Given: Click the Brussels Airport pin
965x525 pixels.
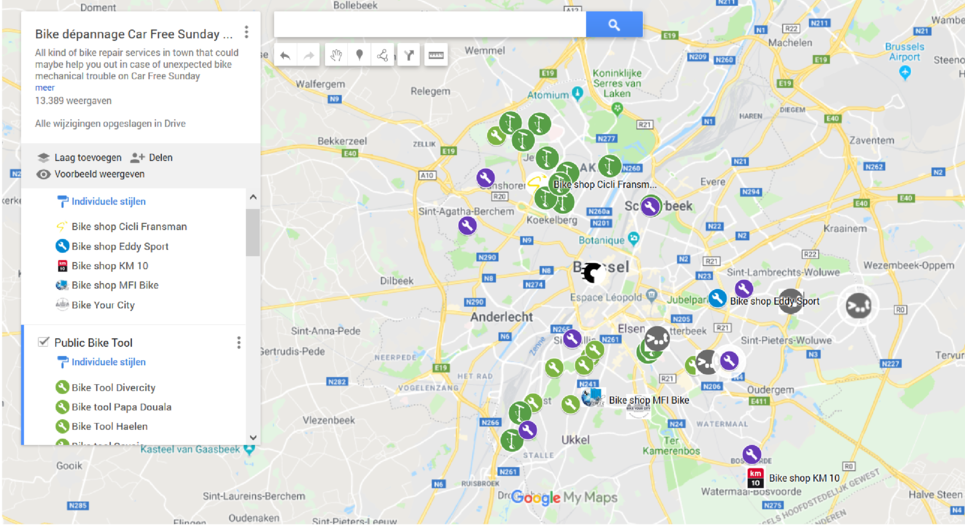Looking at the screenshot, I should [905, 73].
